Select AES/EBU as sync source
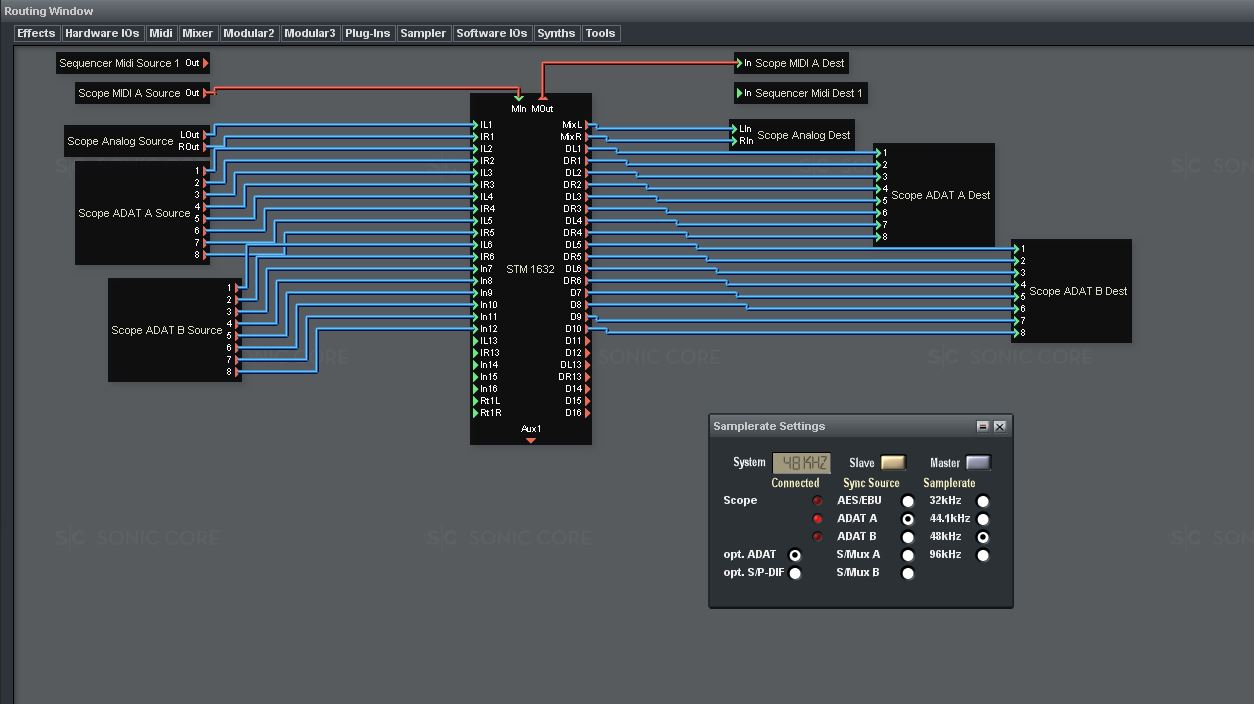1254x704 pixels. click(908, 501)
